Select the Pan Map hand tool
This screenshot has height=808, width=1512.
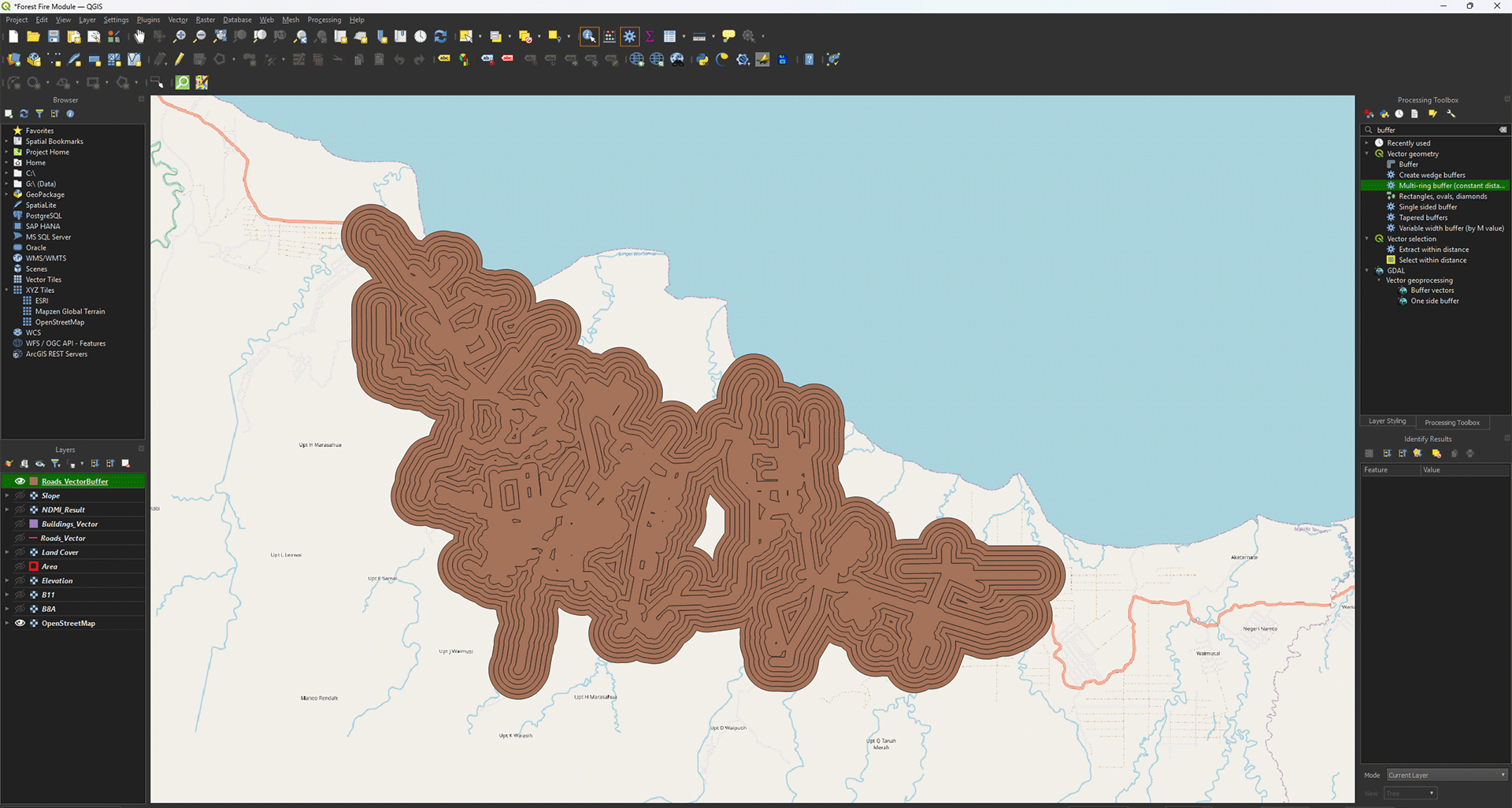tap(139, 36)
